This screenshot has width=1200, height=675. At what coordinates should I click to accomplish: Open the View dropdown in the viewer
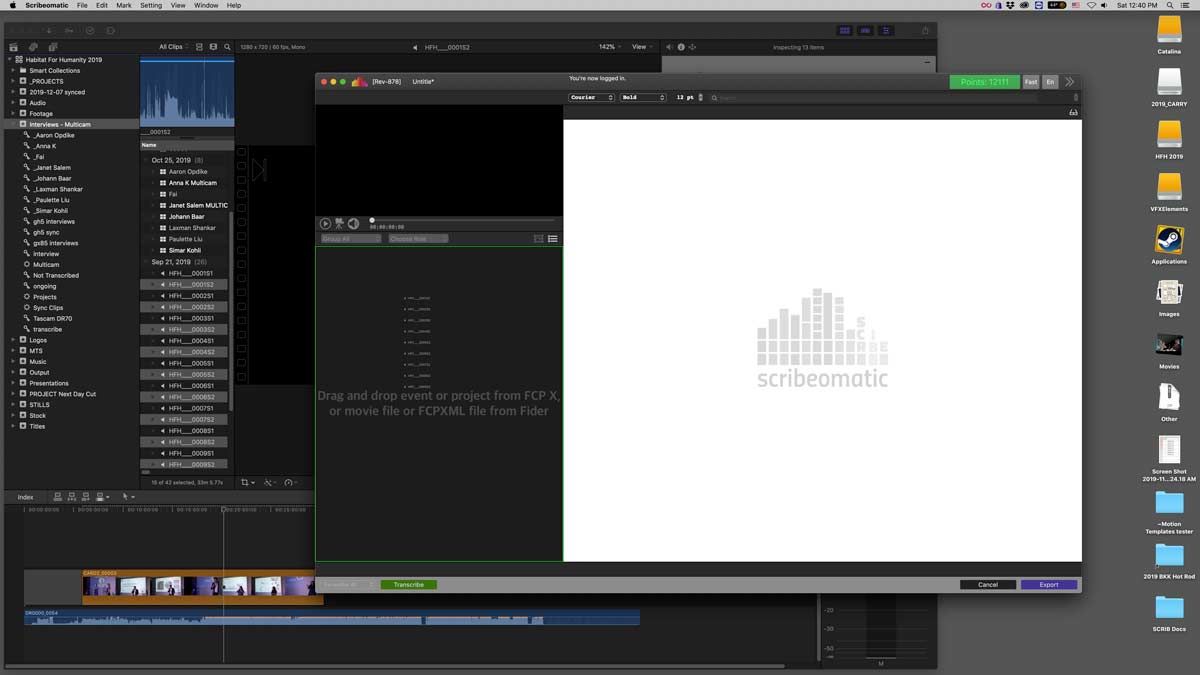click(641, 47)
